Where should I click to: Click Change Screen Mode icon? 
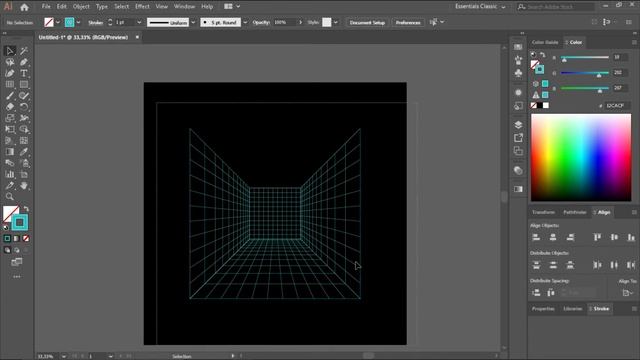17,262
